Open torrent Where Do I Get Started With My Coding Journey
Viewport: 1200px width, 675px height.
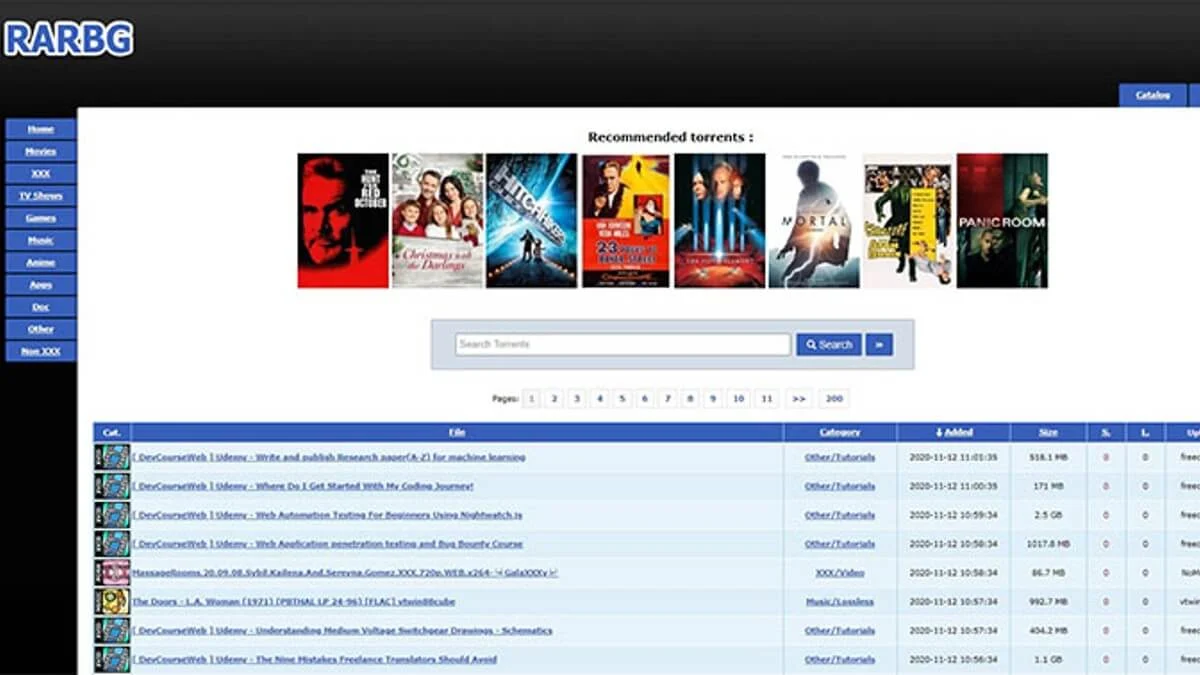[303, 486]
